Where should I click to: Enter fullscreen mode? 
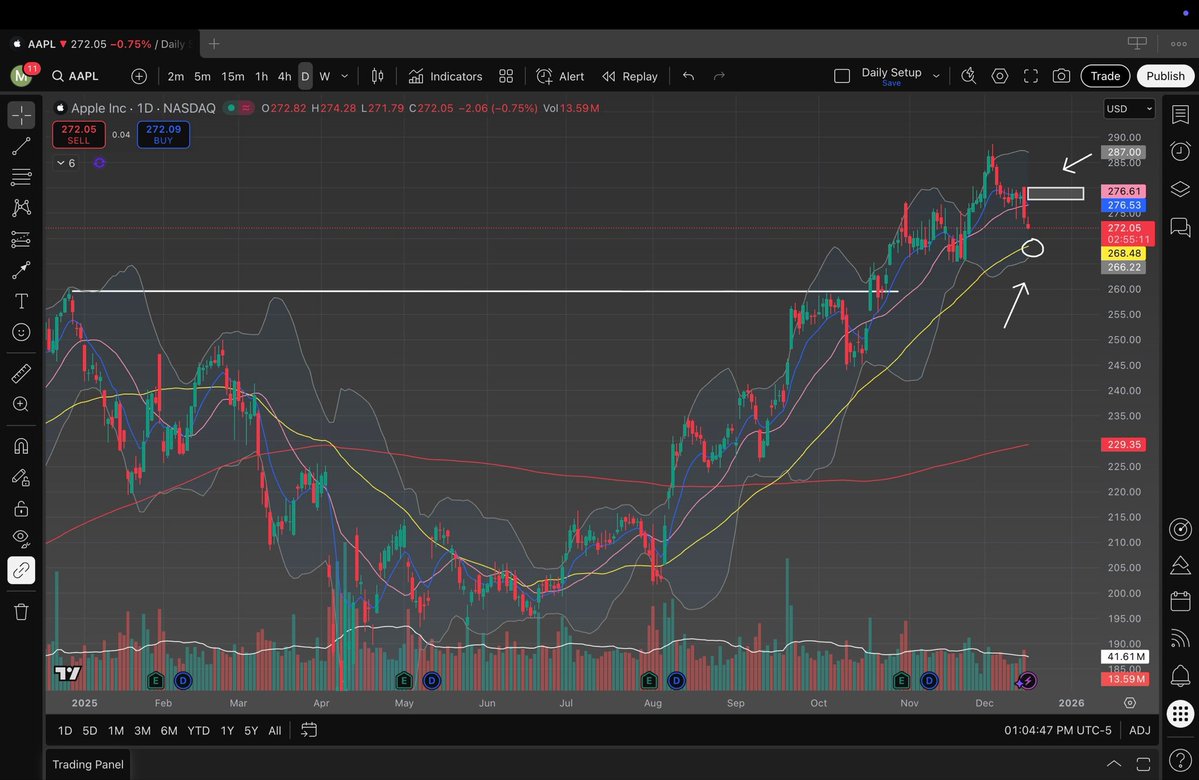coord(1031,76)
